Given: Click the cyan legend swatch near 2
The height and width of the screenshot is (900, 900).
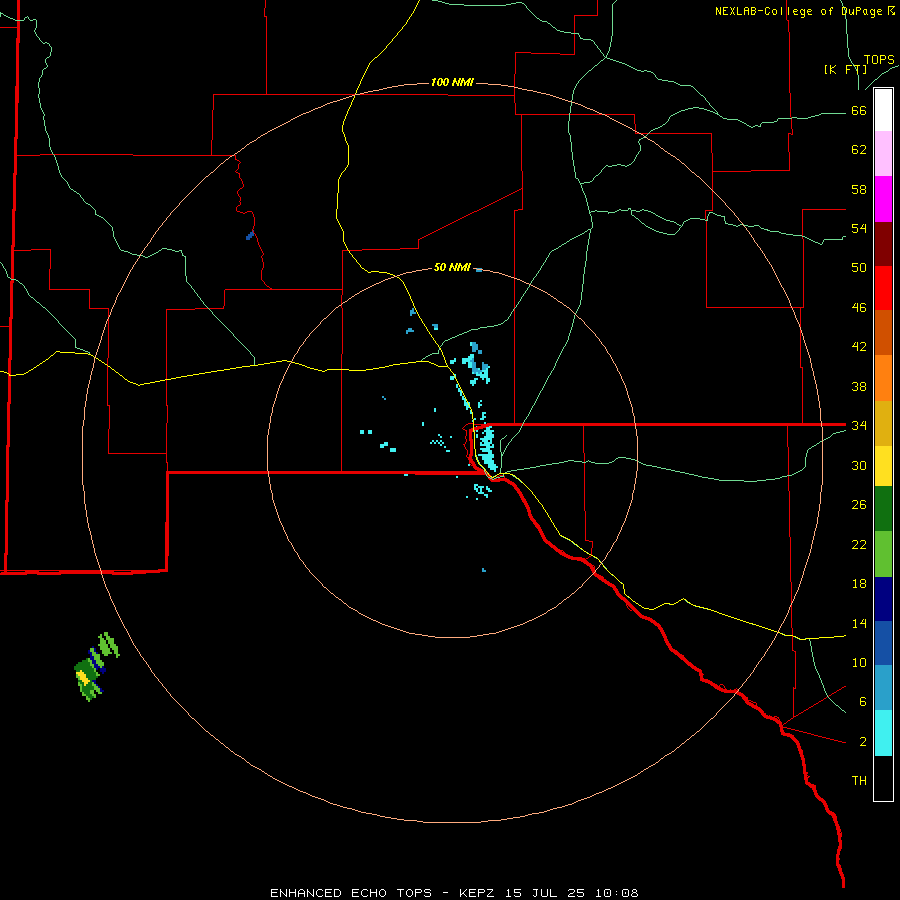Looking at the screenshot, I should coord(883,733).
